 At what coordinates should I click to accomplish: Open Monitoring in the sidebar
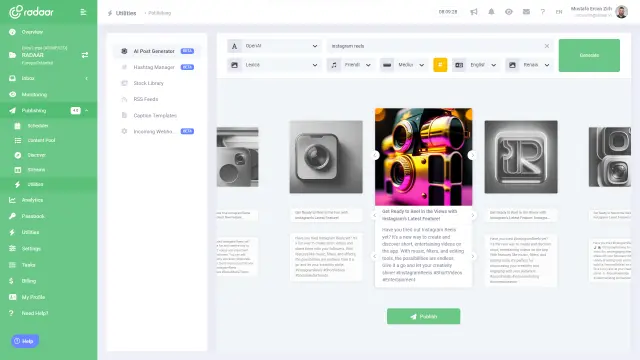34,95
